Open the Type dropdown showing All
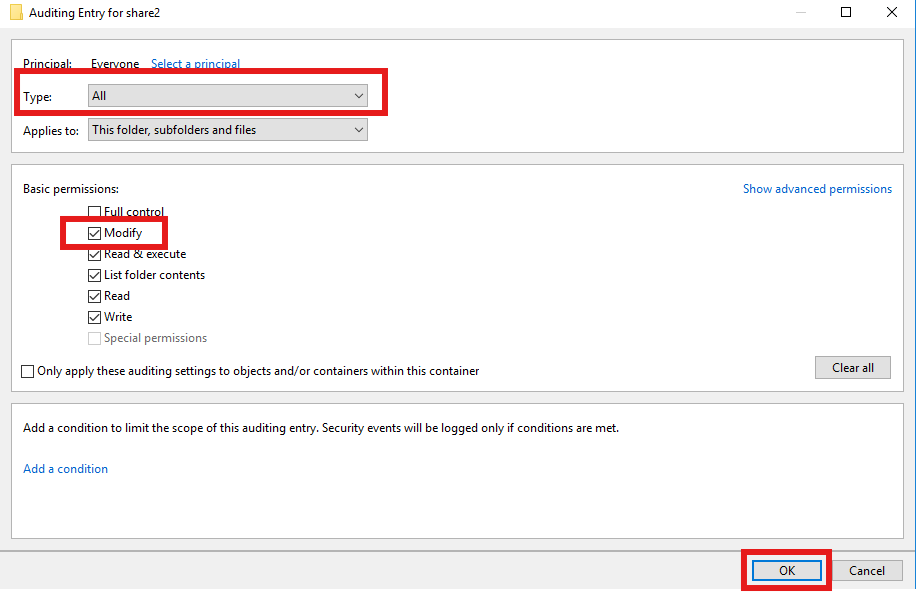Image resolution: width=916 pixels, height=592 pixels. point(228,96)
